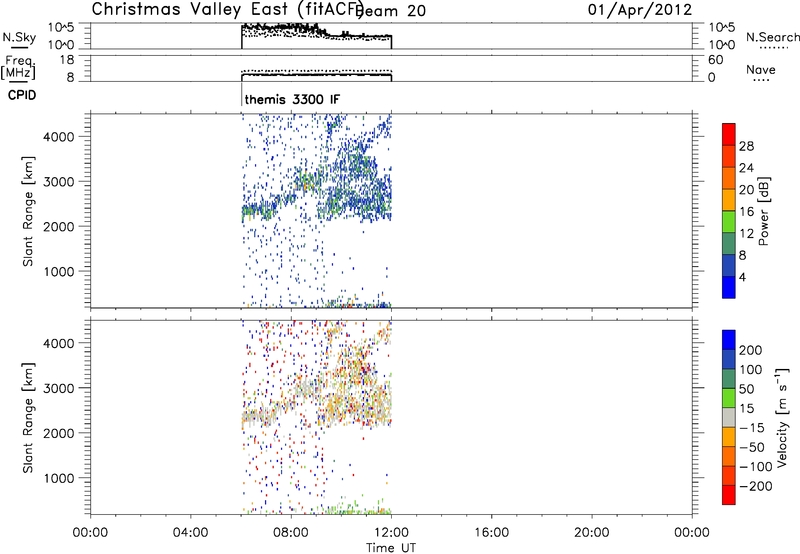Viewport: 800px width, 554px height.
Task: Click 'Slant Range [km]' label of power panel
Action: (x=28, y=211)
